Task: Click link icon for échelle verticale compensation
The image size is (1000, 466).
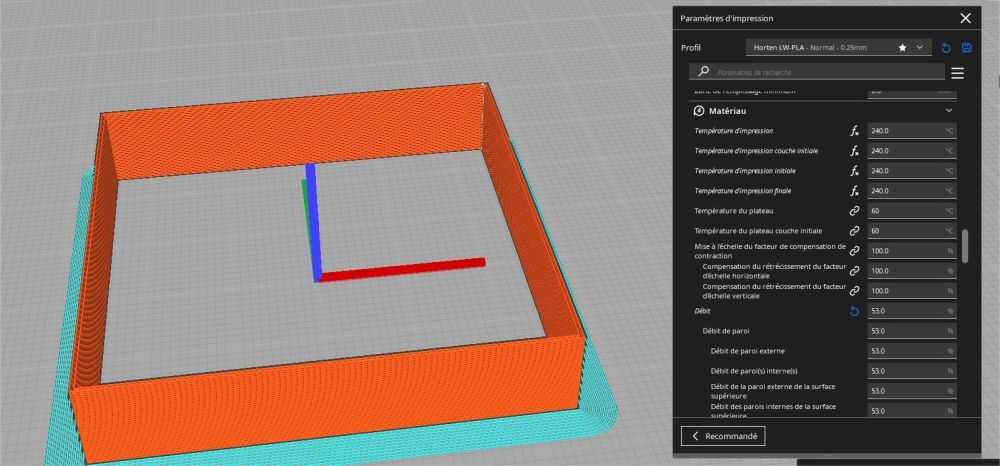Action: [x=855, y=291]
